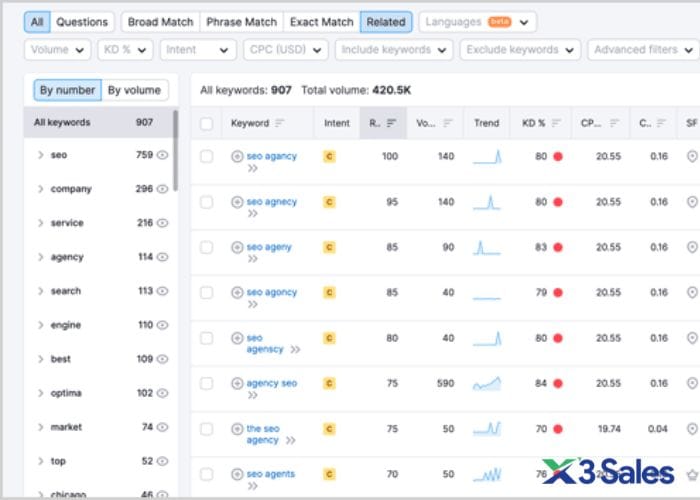This screenshot has height=500, width=700.
Task: Sort by CPC column sort icon
Action: [x=614, y=123]
